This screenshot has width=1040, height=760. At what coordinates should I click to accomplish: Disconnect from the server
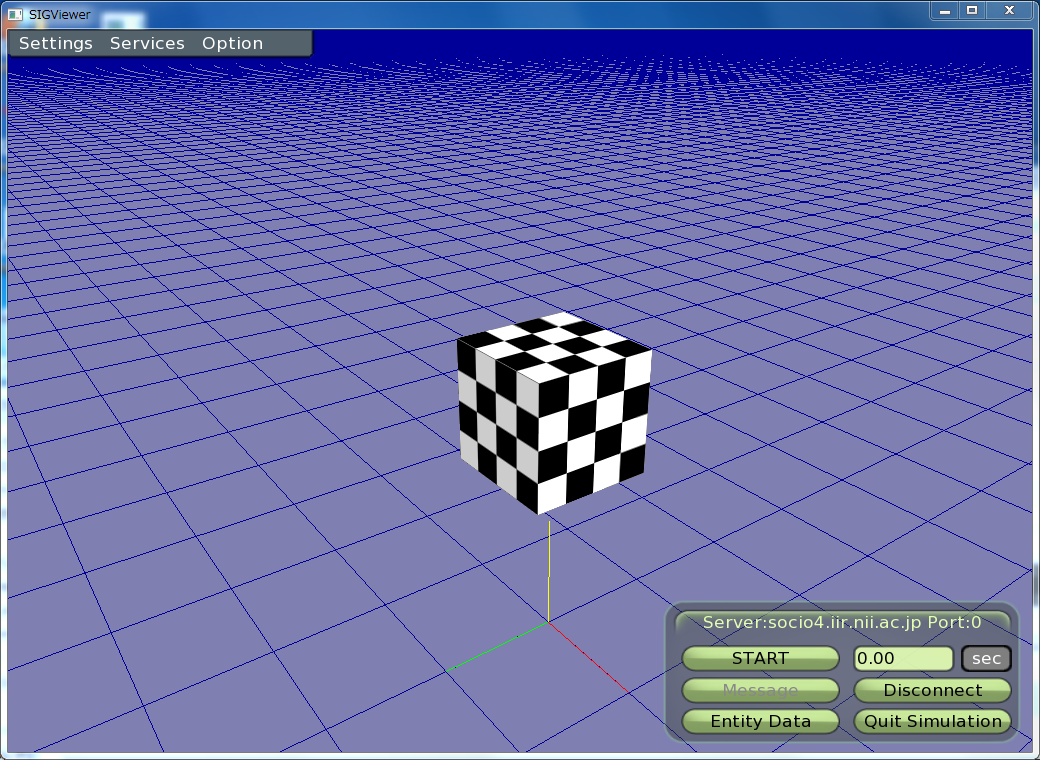point(932,690)
